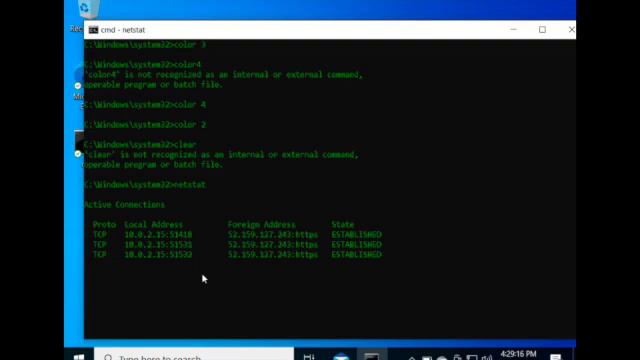Open Task View from the taskbar

[x=309, y=357]
